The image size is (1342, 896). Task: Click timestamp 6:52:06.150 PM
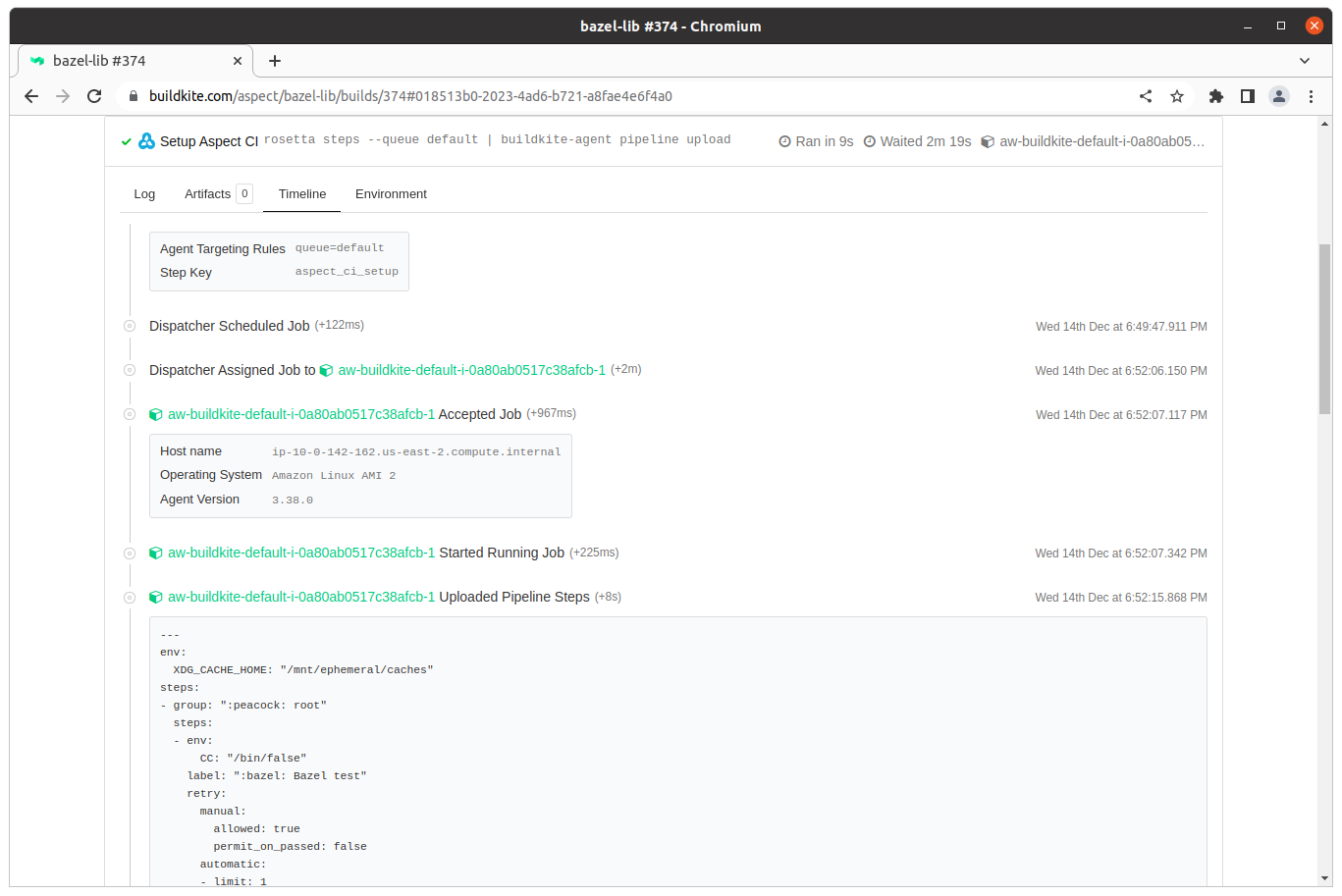point(1121,371)
